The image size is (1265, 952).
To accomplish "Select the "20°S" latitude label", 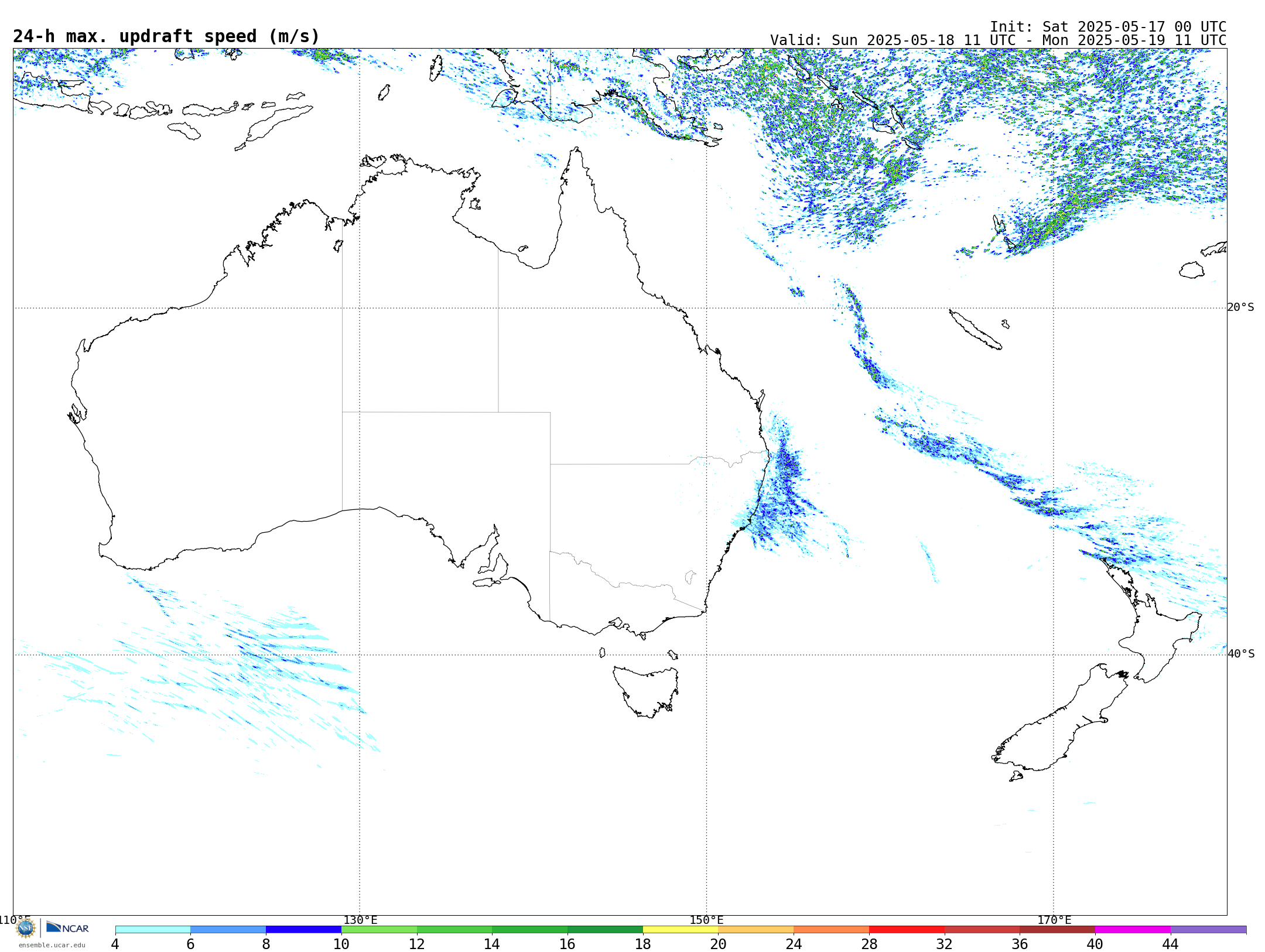I will point(1241,307).
